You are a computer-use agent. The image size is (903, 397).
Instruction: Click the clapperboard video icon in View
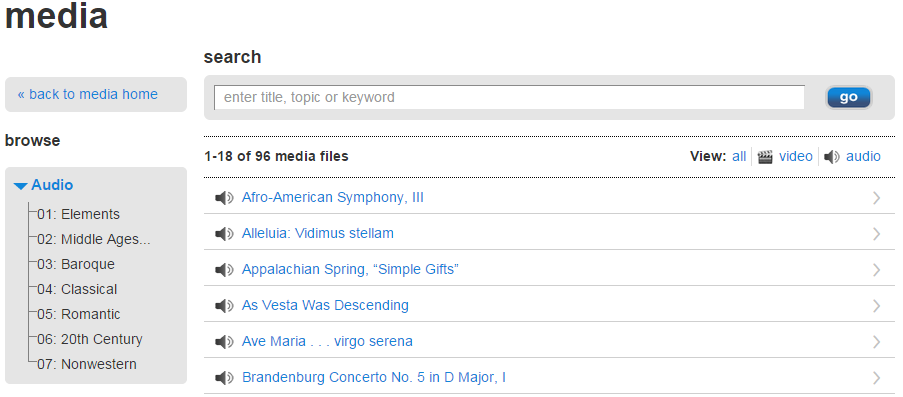[x=765, y=157]
